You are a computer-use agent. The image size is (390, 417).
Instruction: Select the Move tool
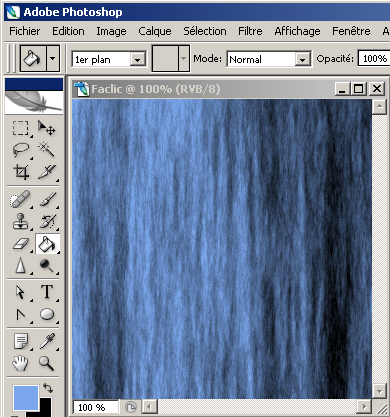pyautogui.click(x=47, y=128)
